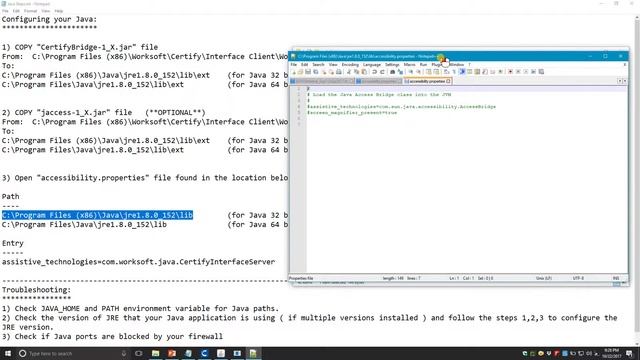Click the highlighted Java 32 bit lib path
This screenshot has width=640, height=360.
(97, 215)
